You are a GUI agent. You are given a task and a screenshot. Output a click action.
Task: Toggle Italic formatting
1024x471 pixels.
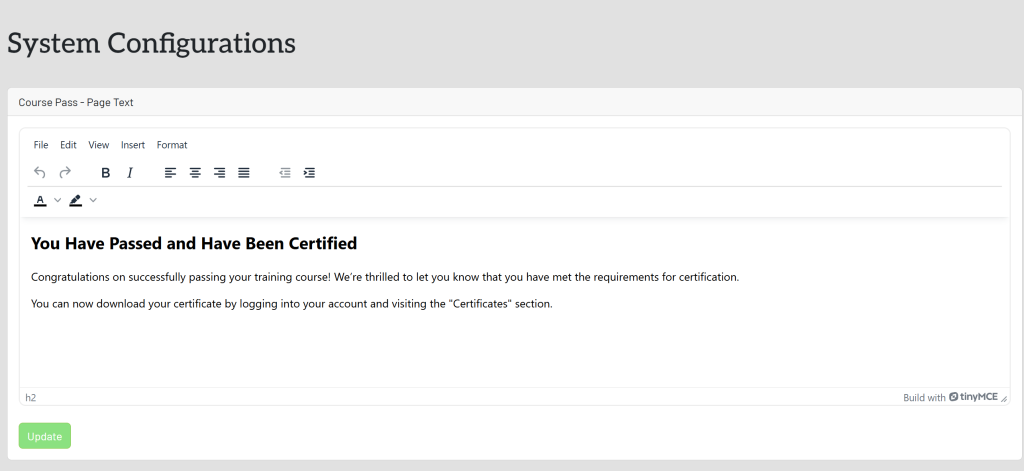(x=130, y=173)
